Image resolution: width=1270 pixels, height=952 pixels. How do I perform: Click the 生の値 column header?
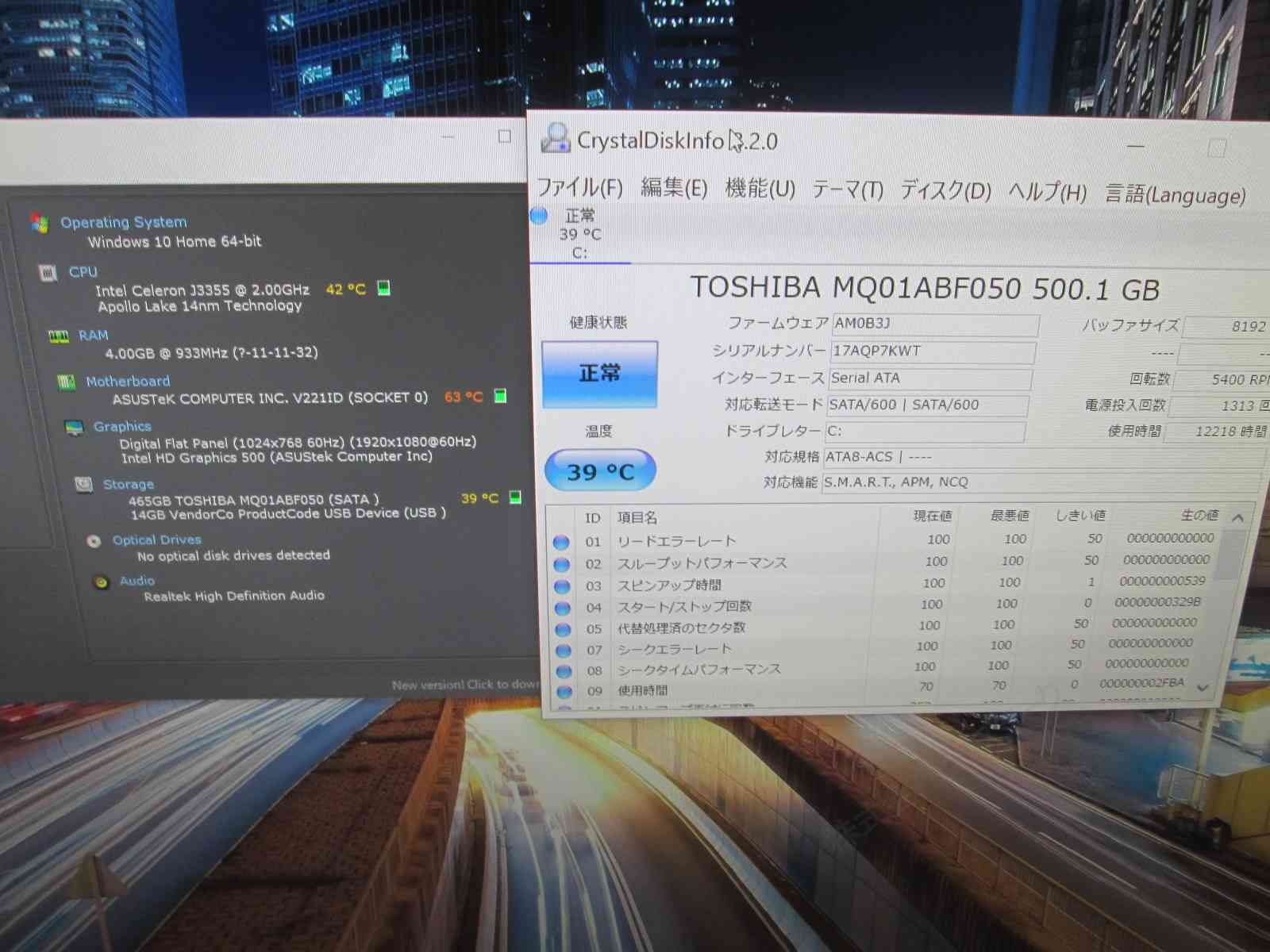(1199, 515)
